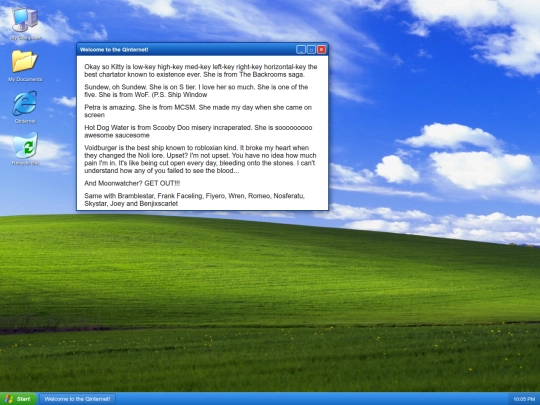The width and height of the screenshot is (540, 405).
Task: Close the Welcome to the Qinternet window
Action: click(x=321, y=50)
